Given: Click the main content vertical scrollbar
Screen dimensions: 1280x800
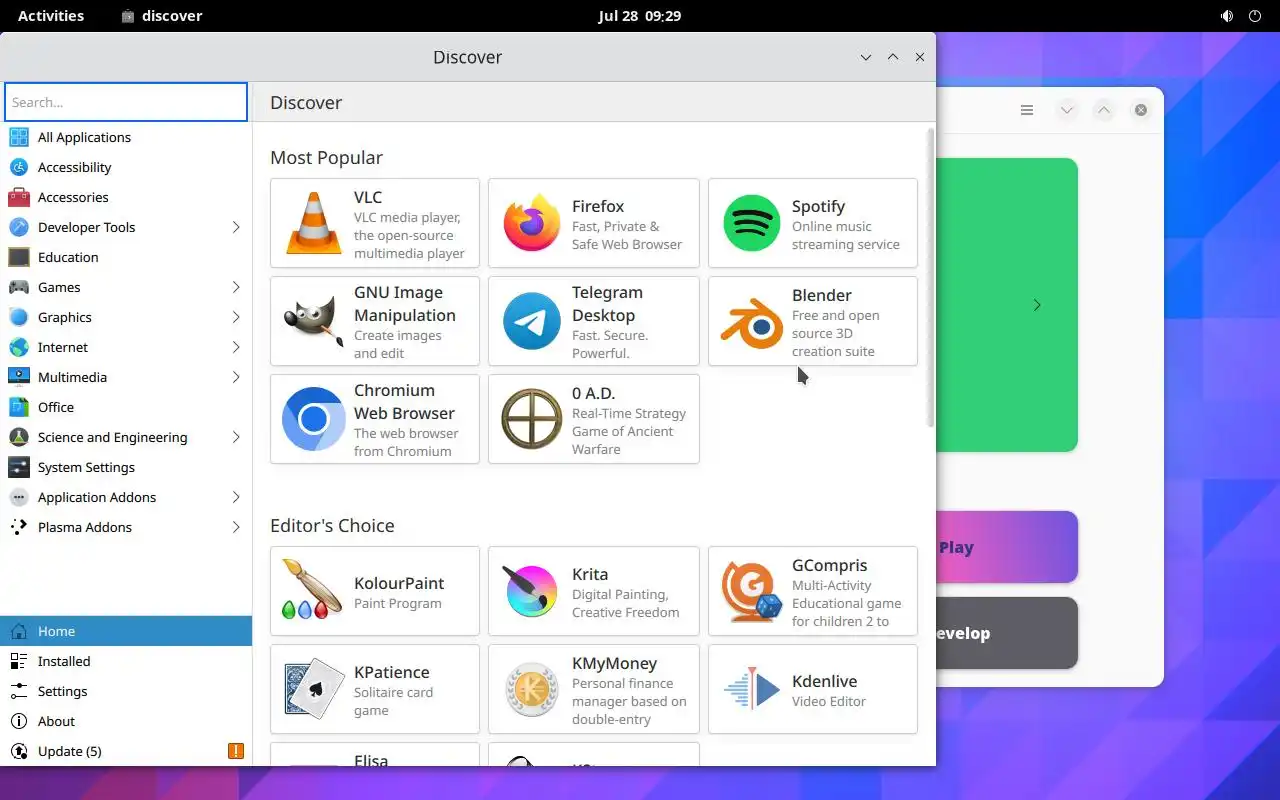Looking at the screenshot, I should coord(931,277).
